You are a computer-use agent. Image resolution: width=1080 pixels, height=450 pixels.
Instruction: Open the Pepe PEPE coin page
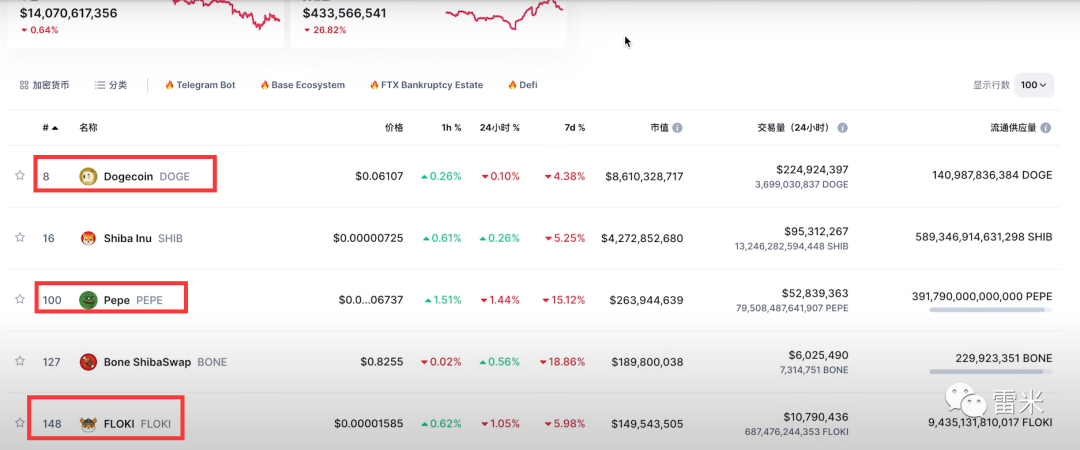coord(135,300)
